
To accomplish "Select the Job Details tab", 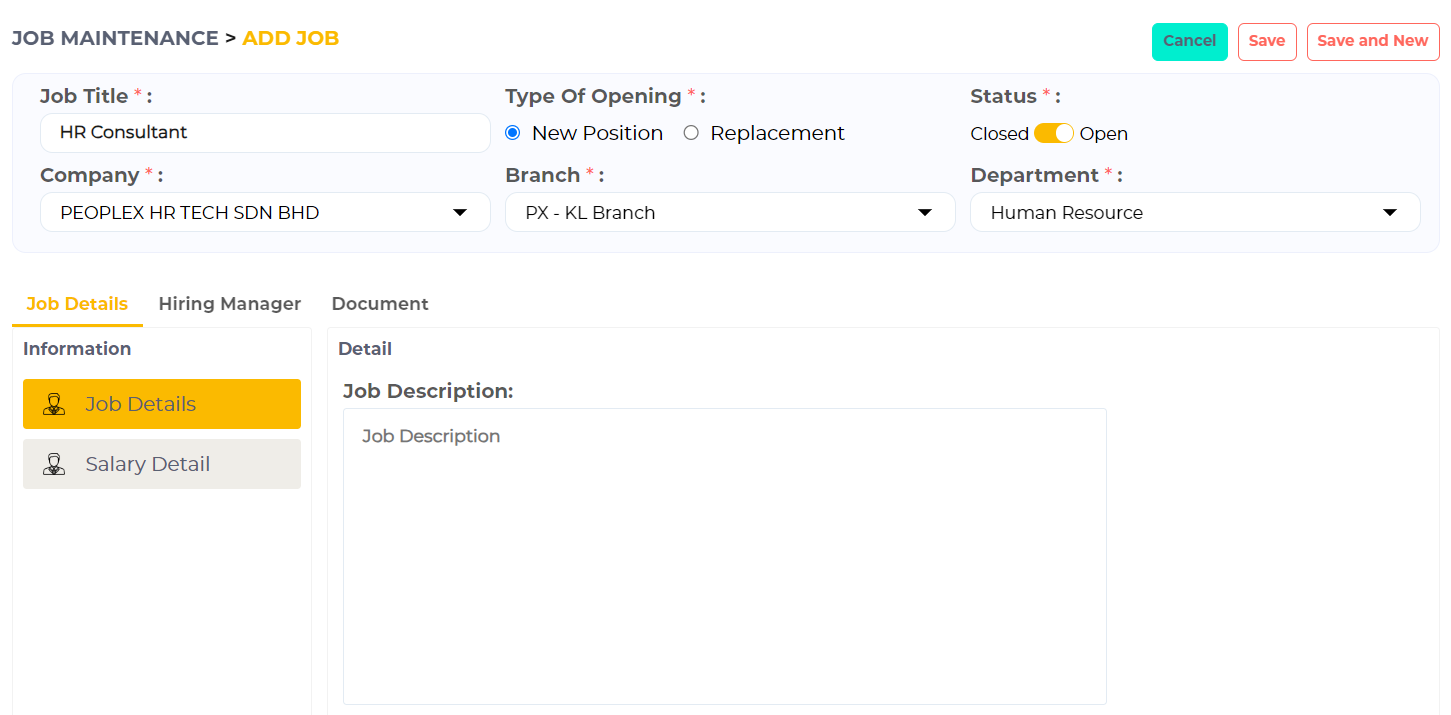I will 77,304.
